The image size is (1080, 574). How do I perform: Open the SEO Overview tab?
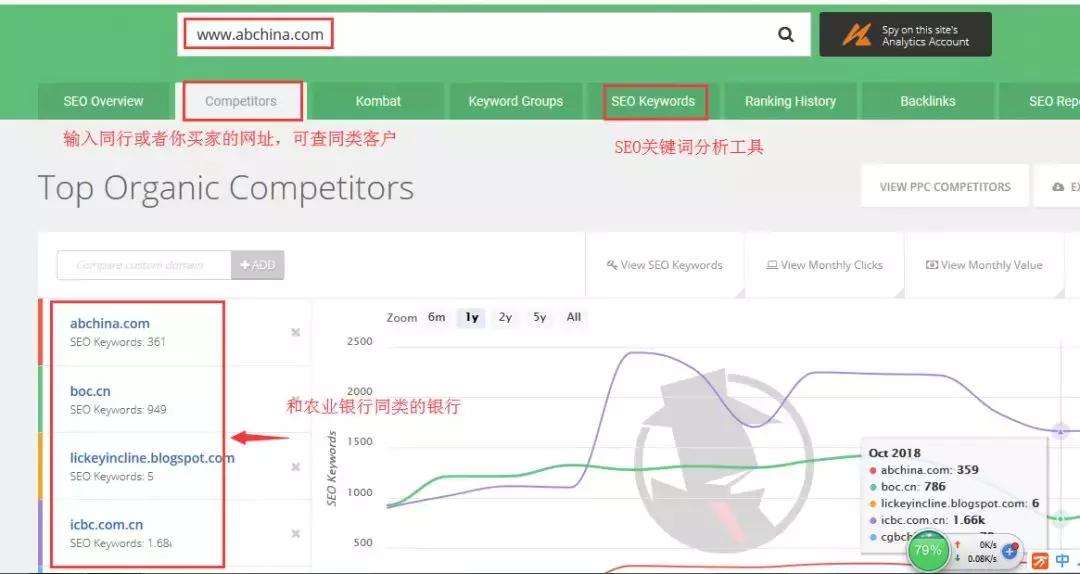point(103,101)
